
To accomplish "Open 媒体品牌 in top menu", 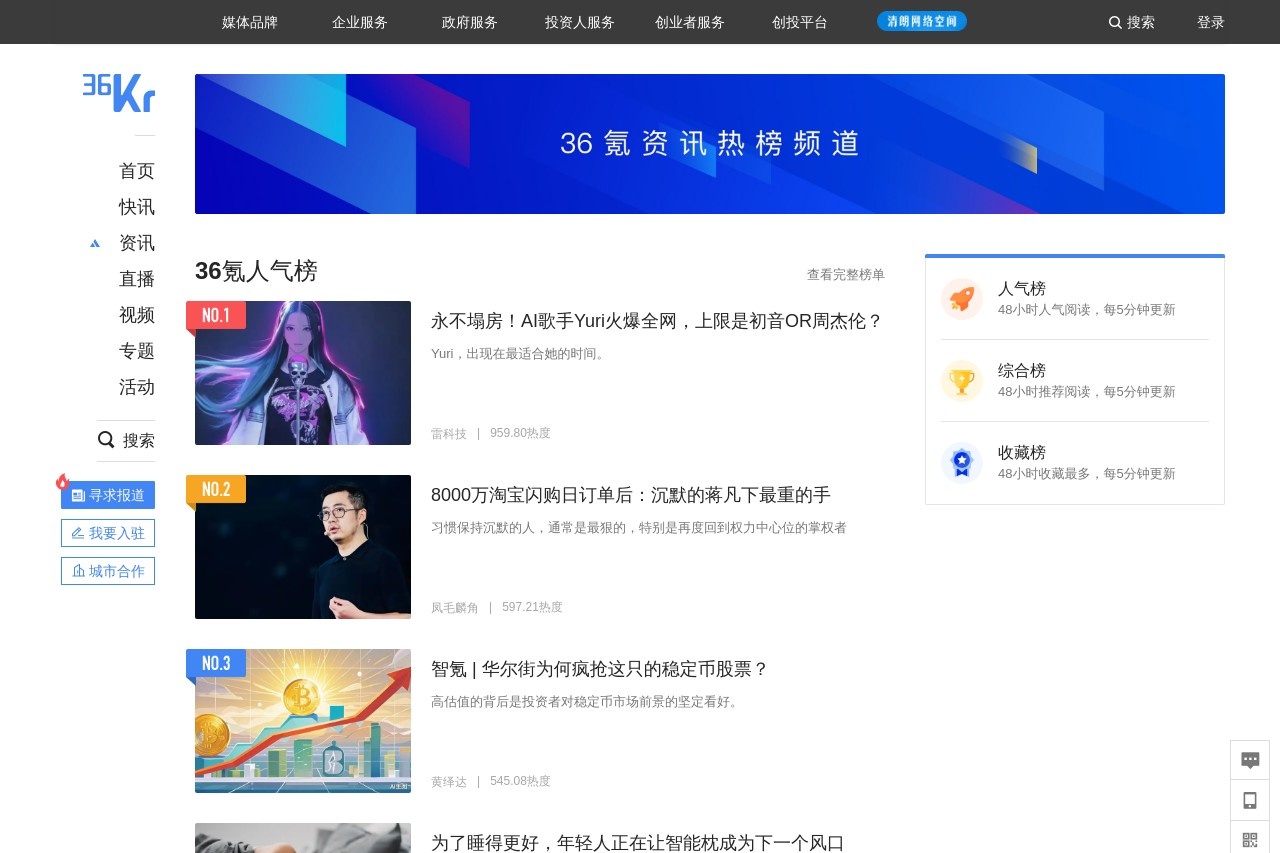I will tap(250, 22).
